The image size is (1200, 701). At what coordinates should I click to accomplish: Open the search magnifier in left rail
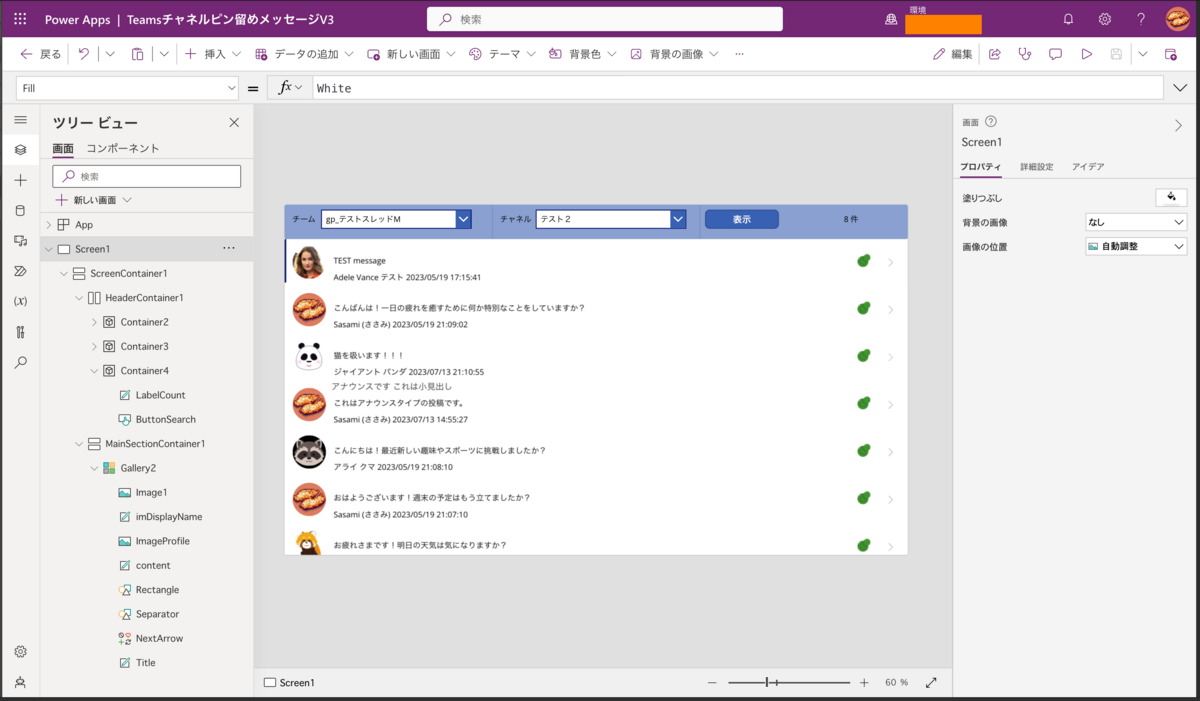coord(20,362)
